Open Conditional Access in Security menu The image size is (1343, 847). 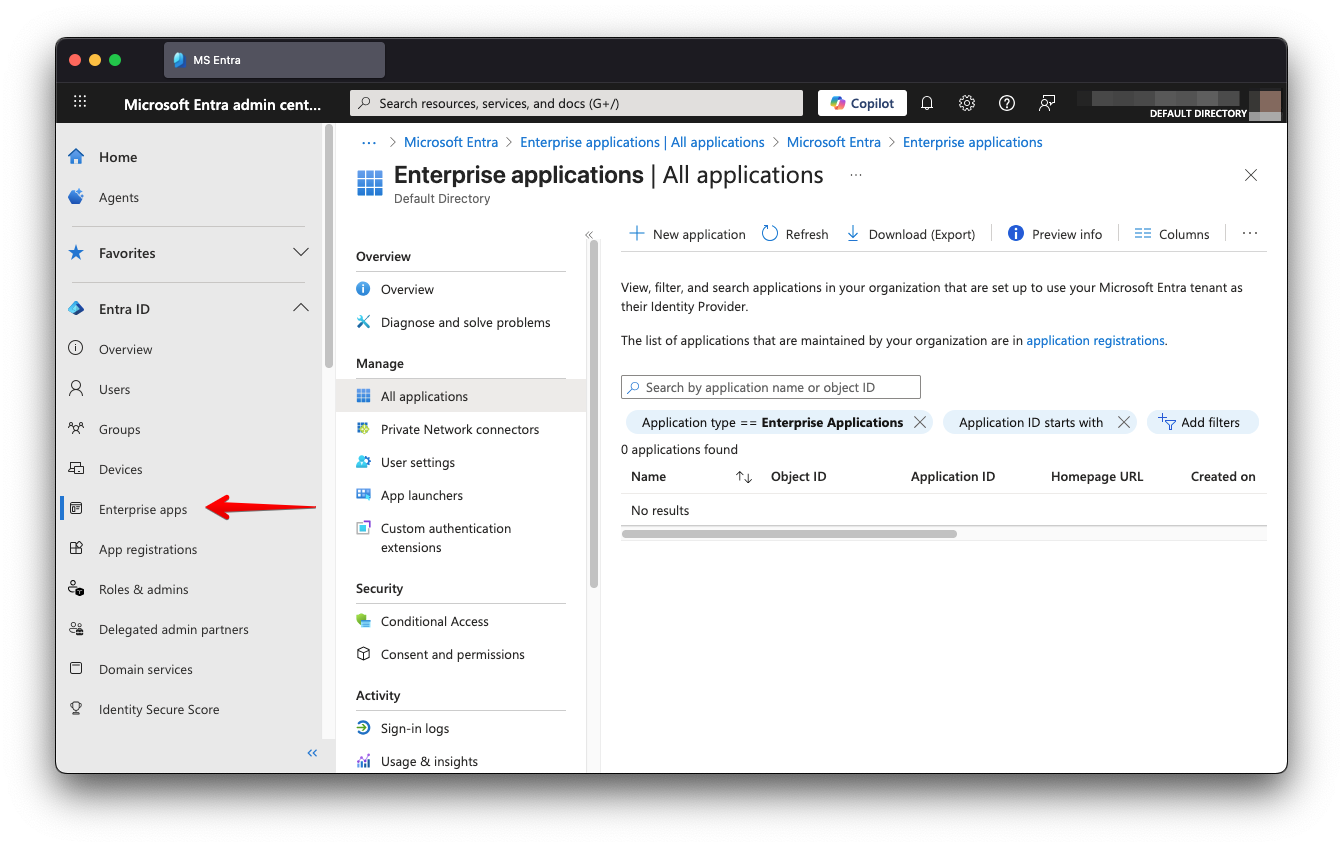click(x=434, y=621)
